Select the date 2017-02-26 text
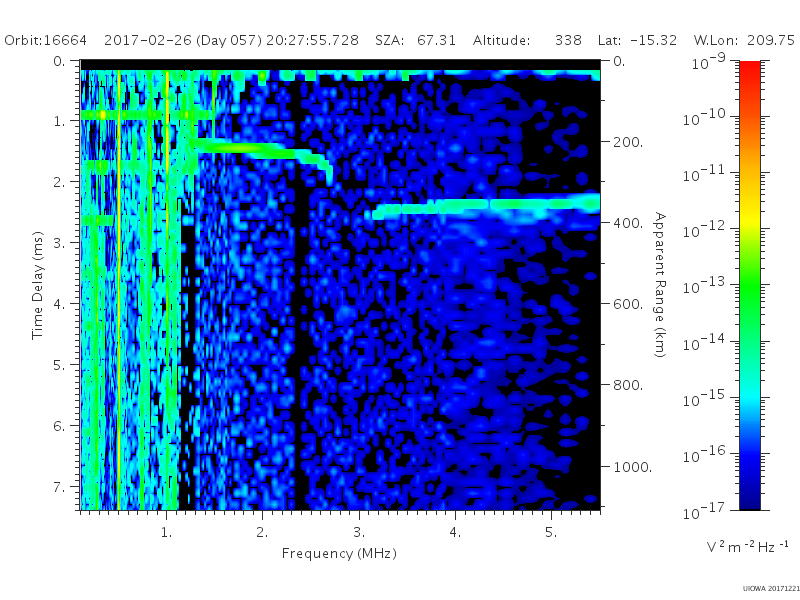The height and width of the screenshot is (600, 800). point(147,40)
